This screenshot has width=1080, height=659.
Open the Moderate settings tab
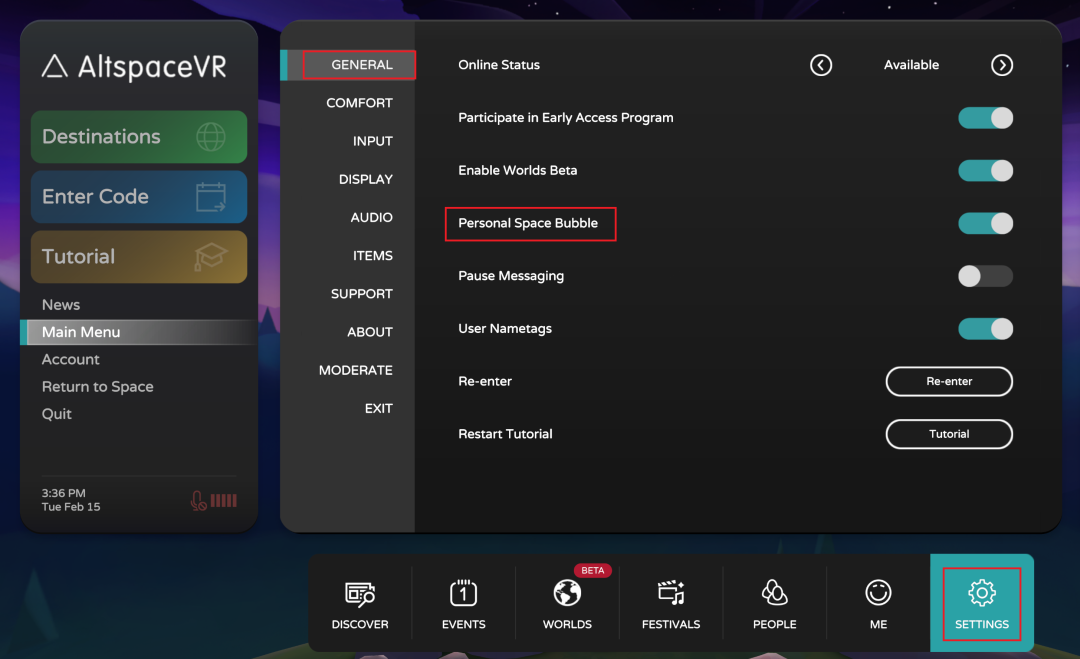(x=355, y=370)
